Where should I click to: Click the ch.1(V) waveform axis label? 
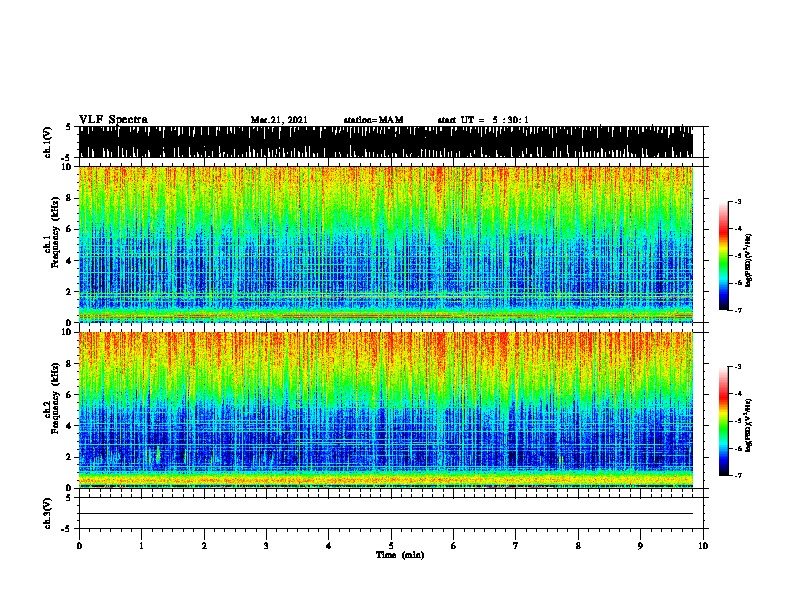click(48, 142)
